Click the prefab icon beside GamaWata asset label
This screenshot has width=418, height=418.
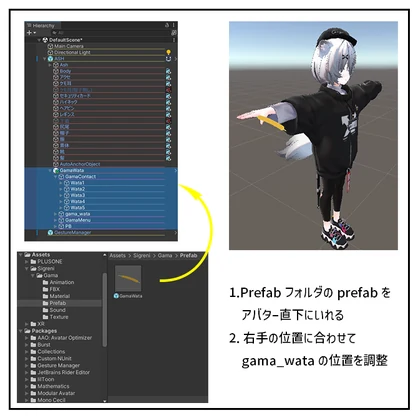(x=116, y=296)
